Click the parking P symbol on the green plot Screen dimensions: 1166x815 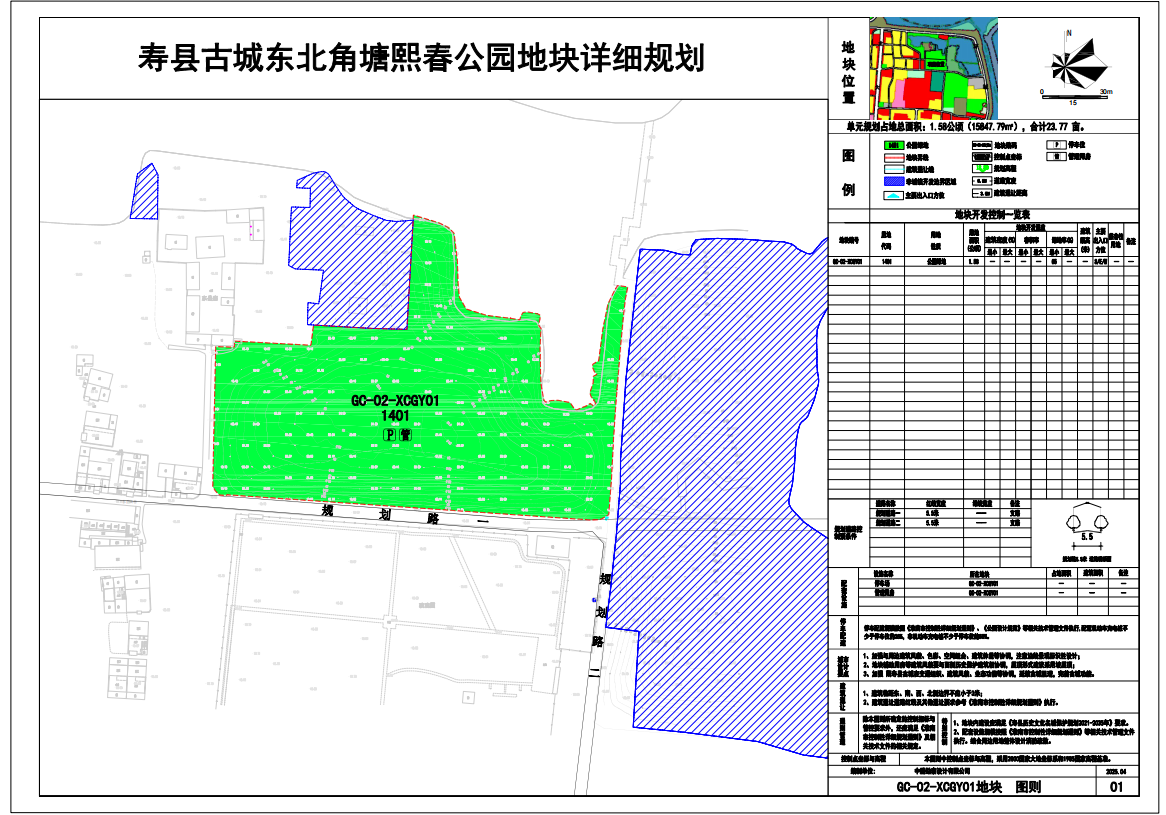[391, 434]
